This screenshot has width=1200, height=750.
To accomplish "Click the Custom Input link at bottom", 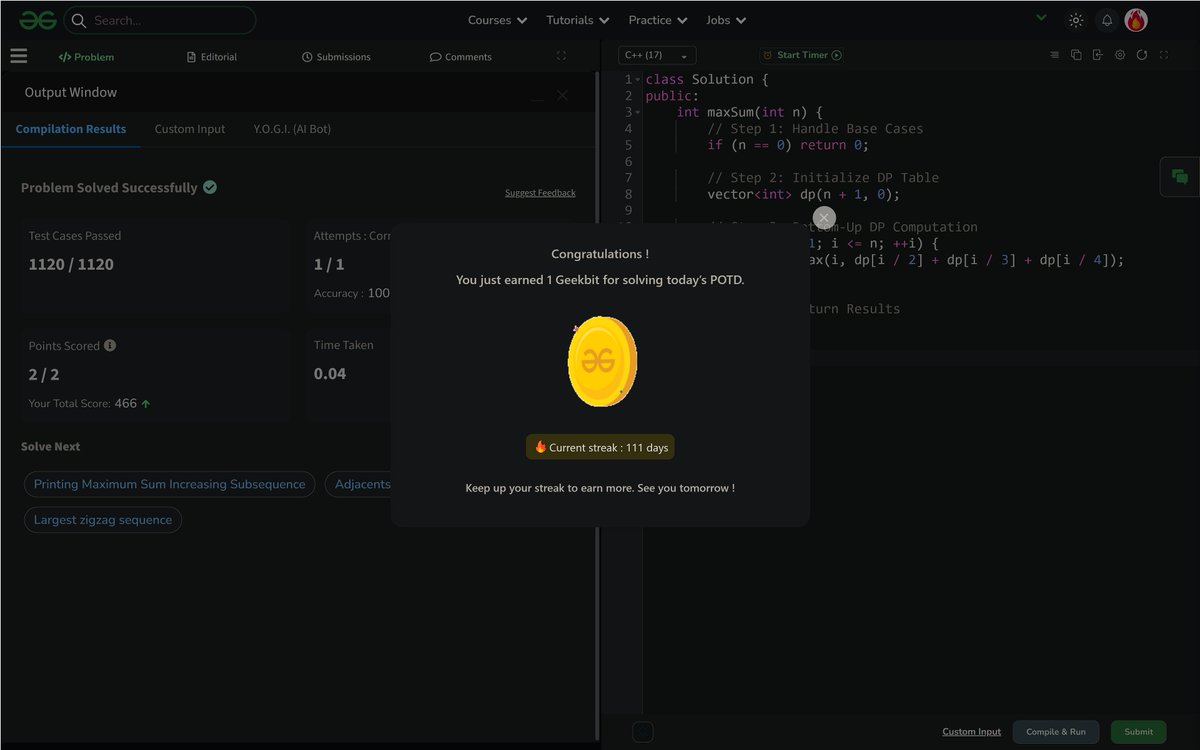I will click(971, 732).
